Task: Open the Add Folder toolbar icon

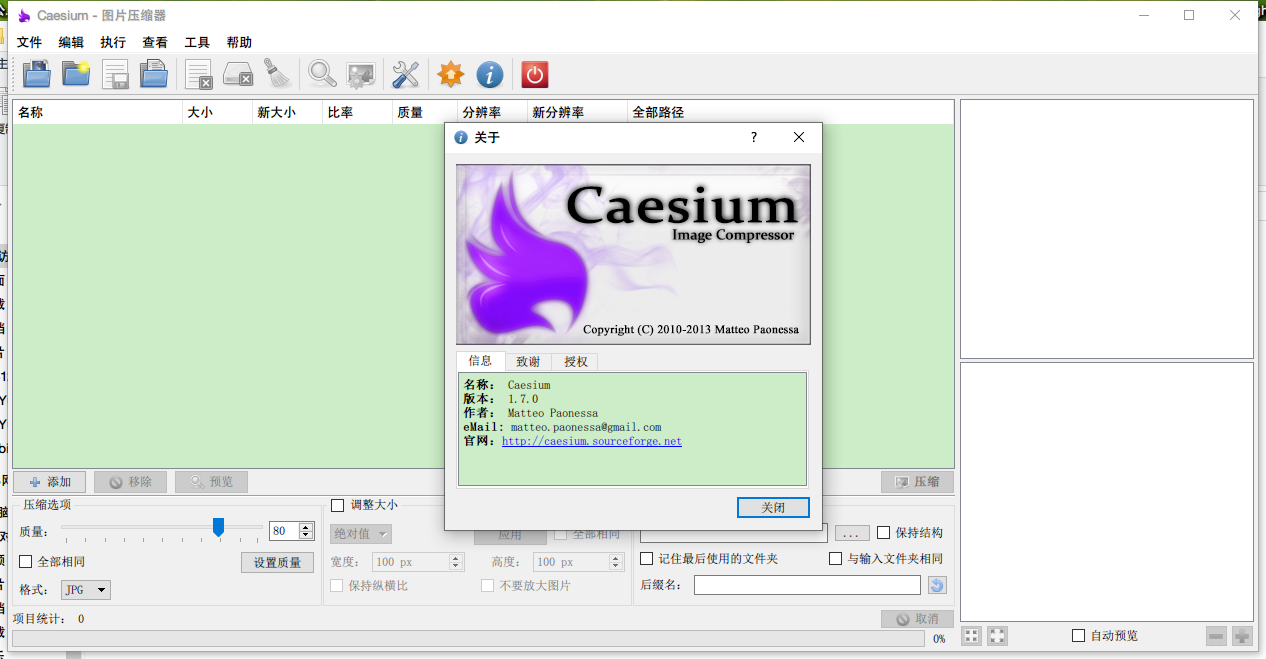Action: [x=76, y=74]
